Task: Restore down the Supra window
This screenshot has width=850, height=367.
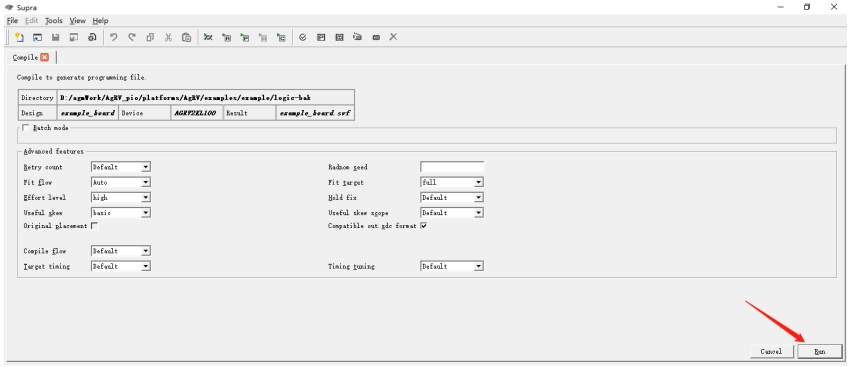Action: (807, 7)
